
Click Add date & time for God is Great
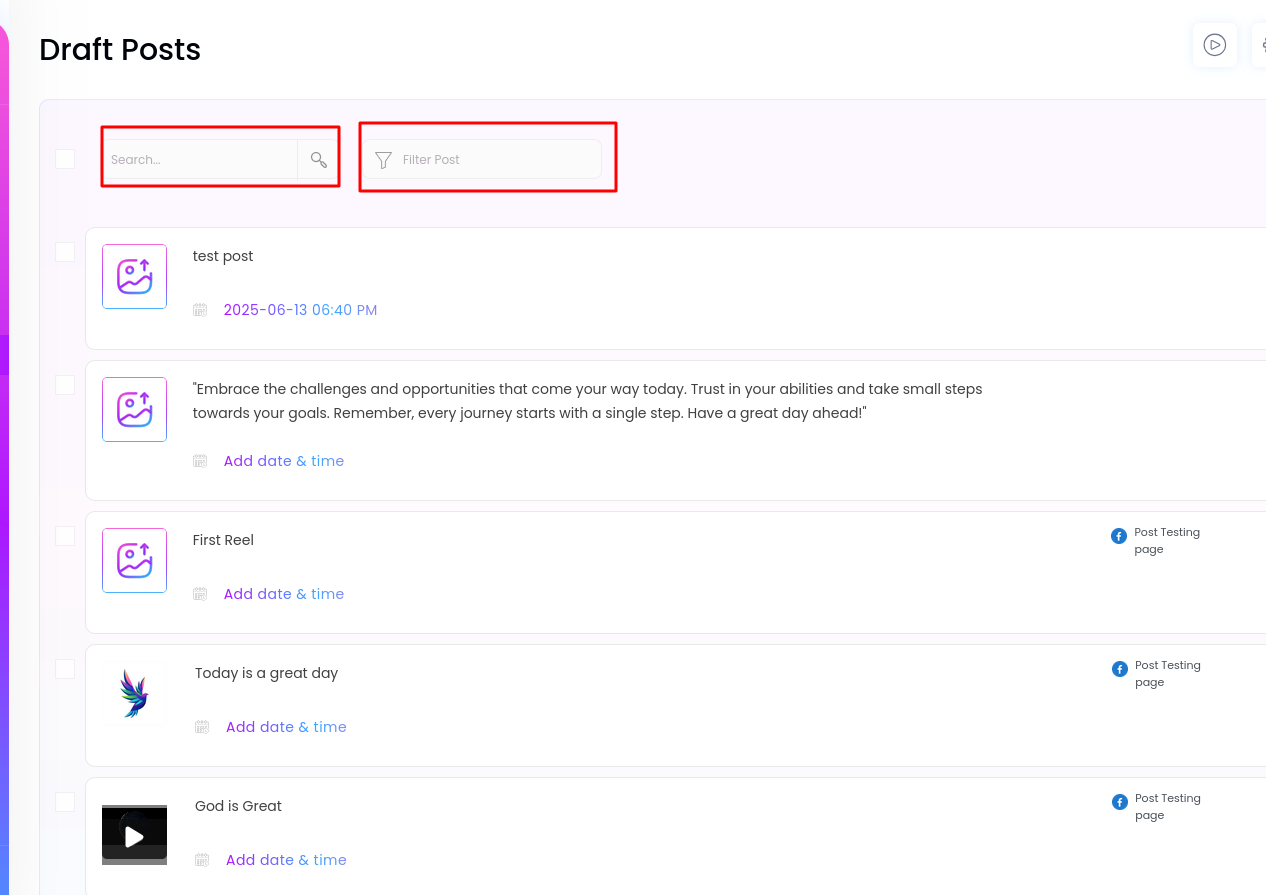tap(286, 860)
